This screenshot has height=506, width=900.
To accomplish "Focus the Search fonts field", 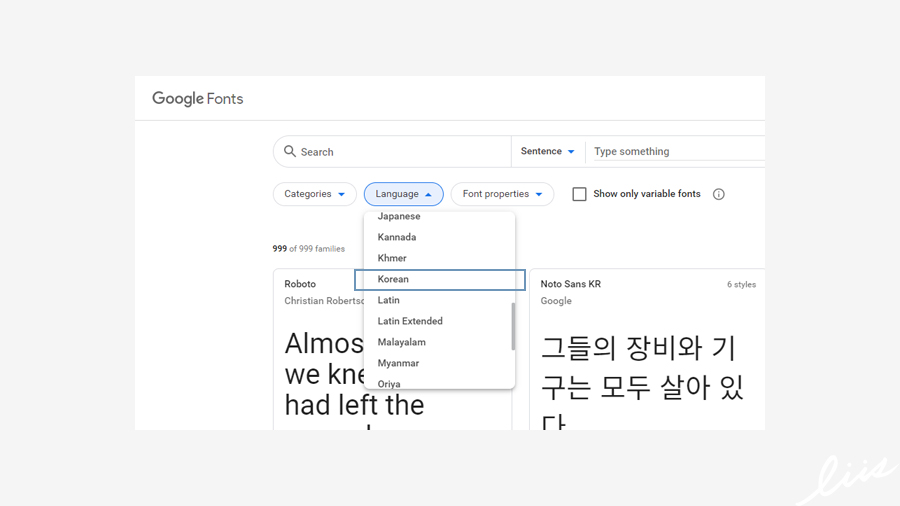I will (393, 151).
